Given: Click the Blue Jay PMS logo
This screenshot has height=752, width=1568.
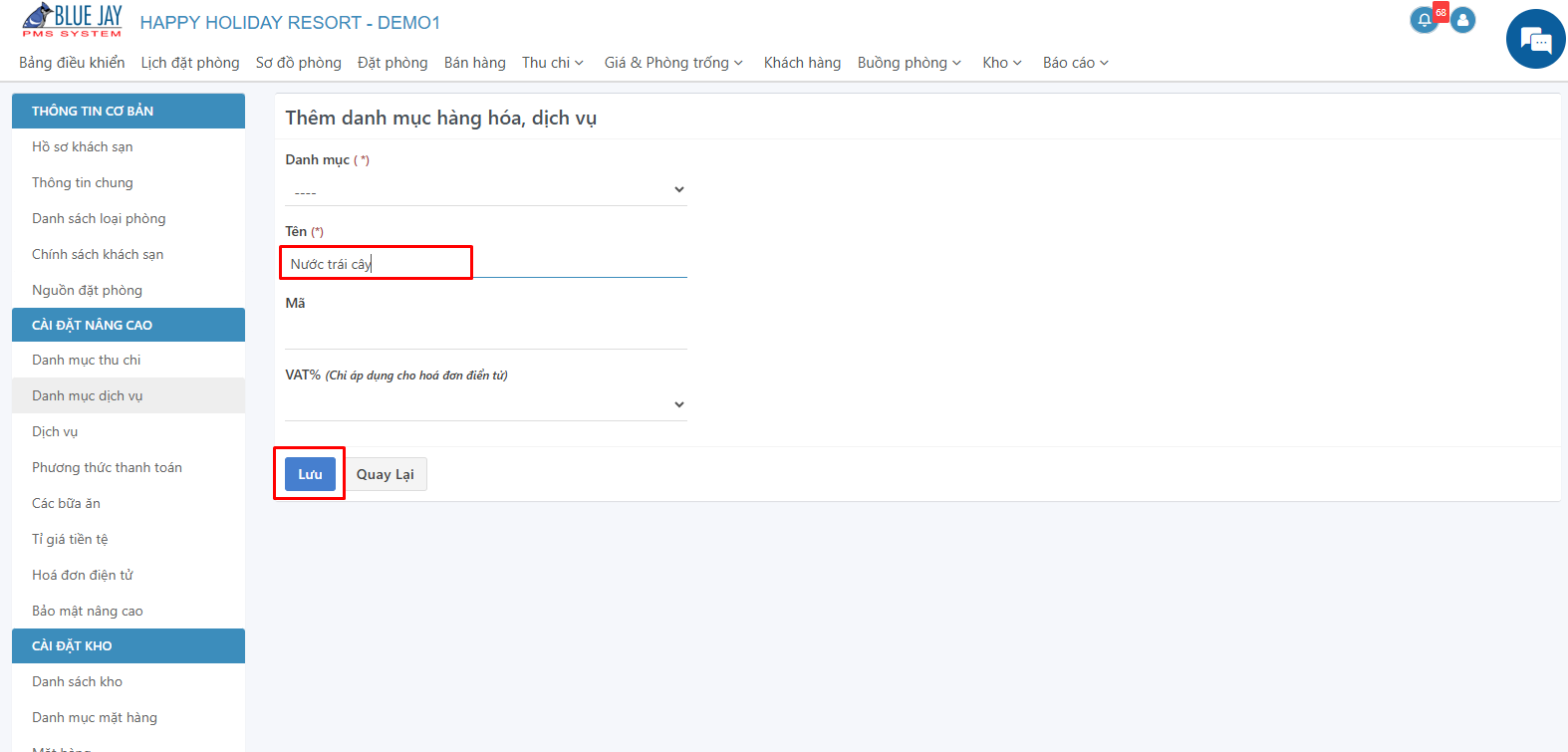Looking at the screenshot, I should pyautogui.click(x=73, y=21).
